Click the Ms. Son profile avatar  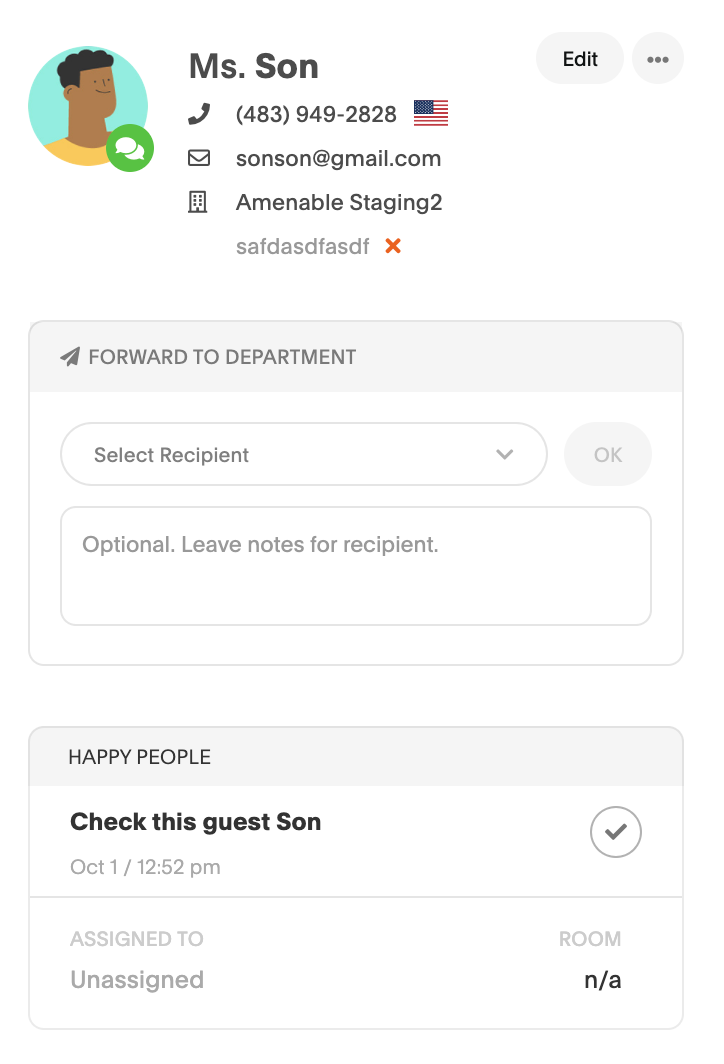[x=88, y=106]
